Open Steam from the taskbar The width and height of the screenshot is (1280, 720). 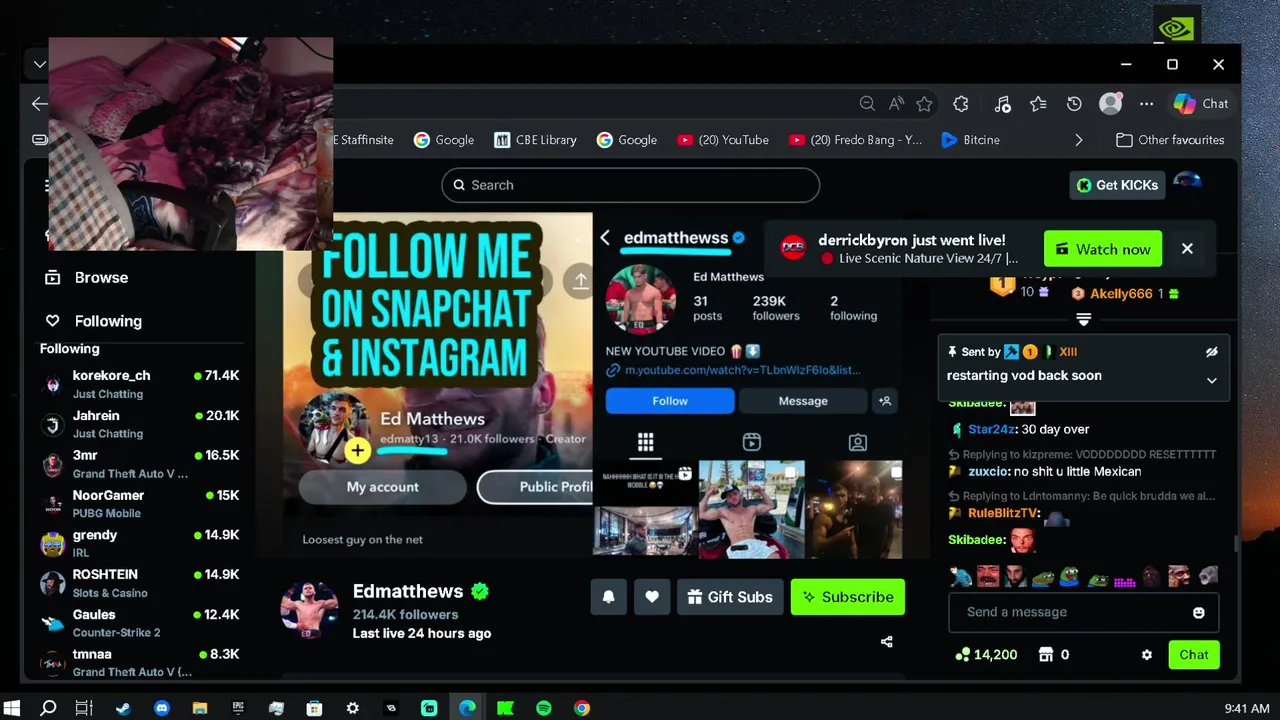coord(123,708)
